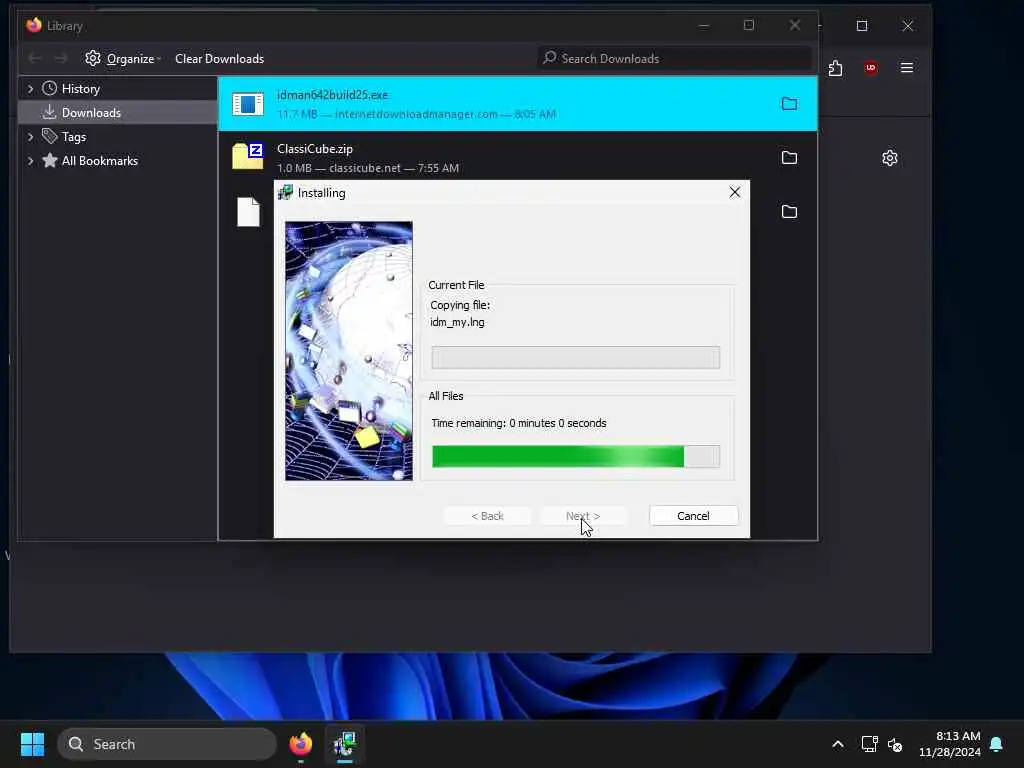This screenshot has height=768, width=1024.
Task: Click the network display tray icon
Action: (869, 744)
